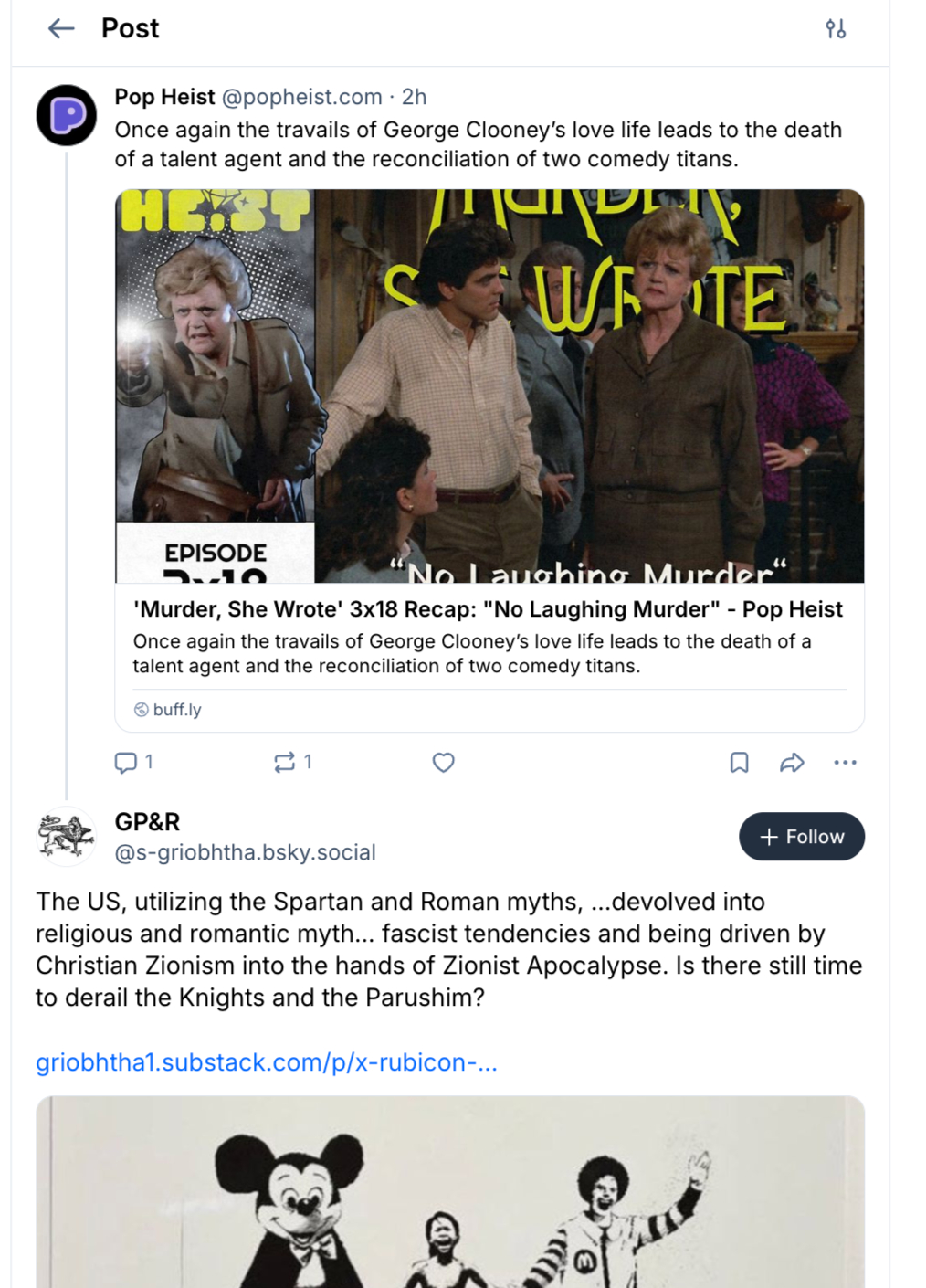Open the Mickey and Ronald image

pyautogui.click(x=450, y=1191)
